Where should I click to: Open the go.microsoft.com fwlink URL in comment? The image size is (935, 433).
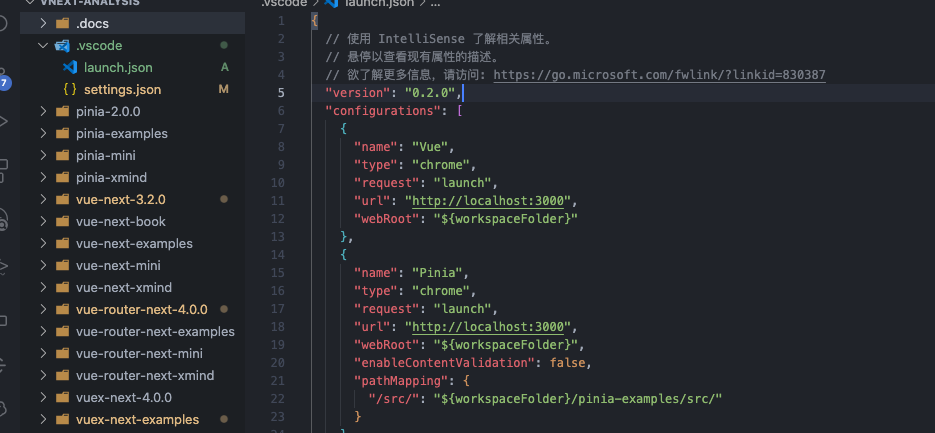pos(660,75)
